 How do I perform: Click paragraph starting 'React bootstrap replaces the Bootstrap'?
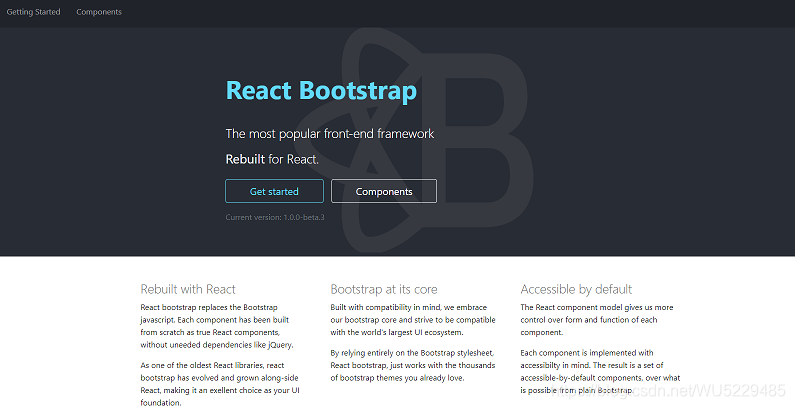(x=217, y=326)
